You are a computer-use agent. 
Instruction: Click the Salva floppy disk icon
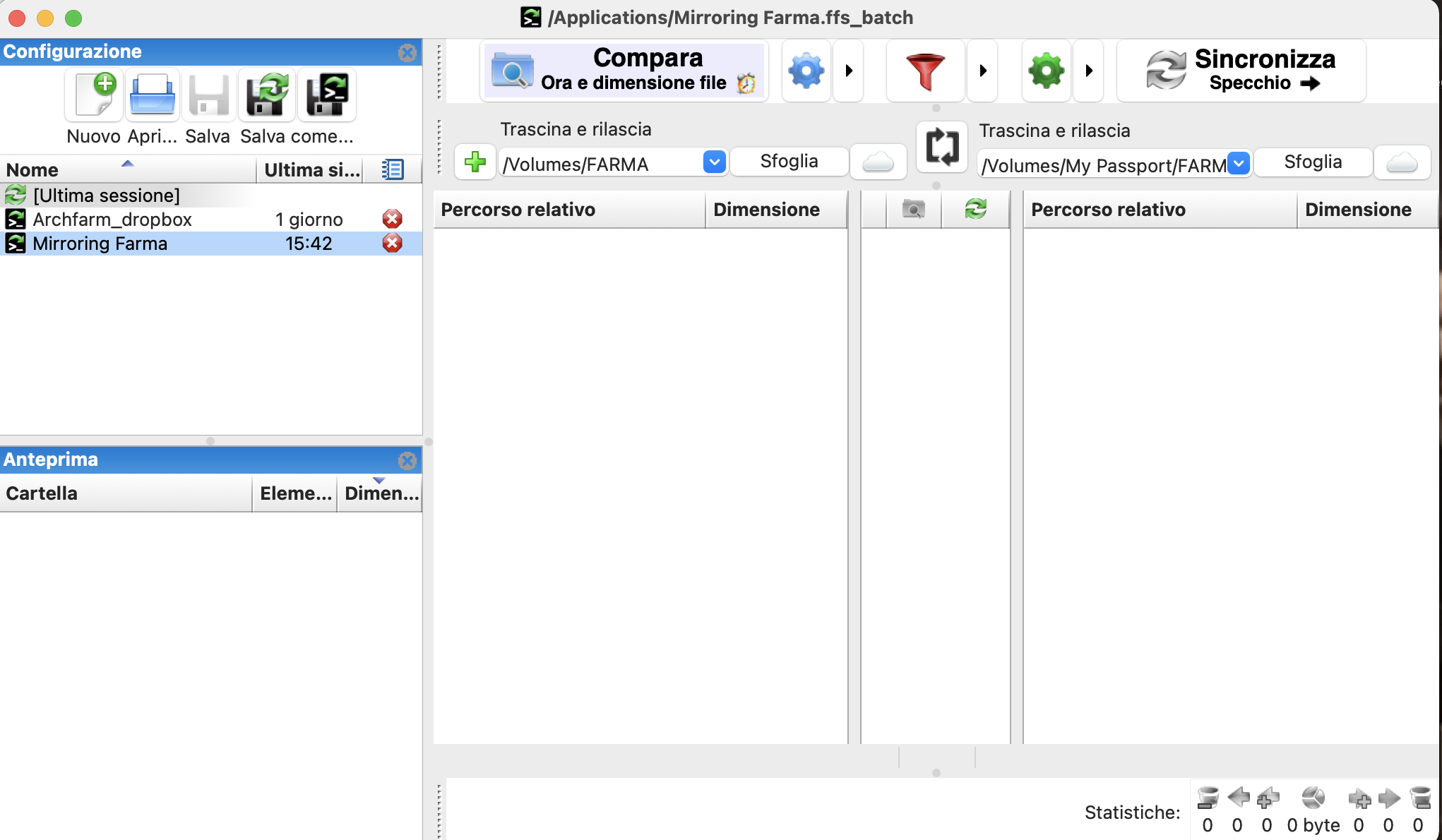coord(208,95)
